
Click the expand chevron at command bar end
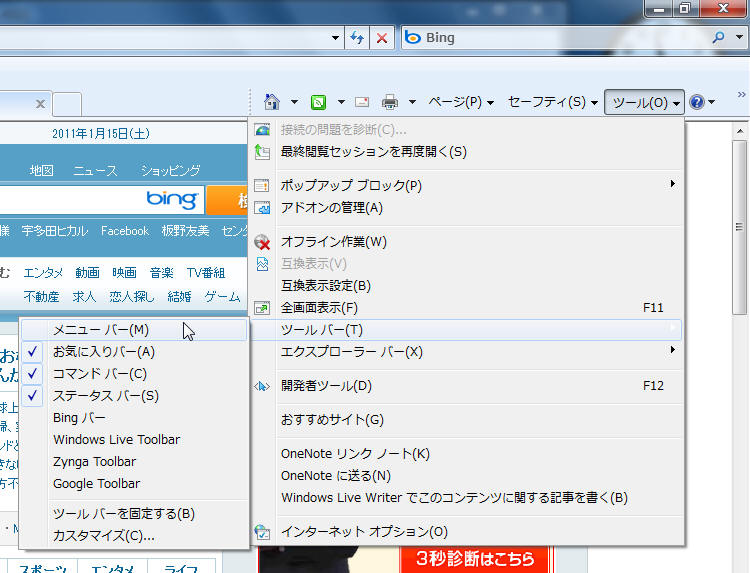pyautogui.click(x=741, y=95)
